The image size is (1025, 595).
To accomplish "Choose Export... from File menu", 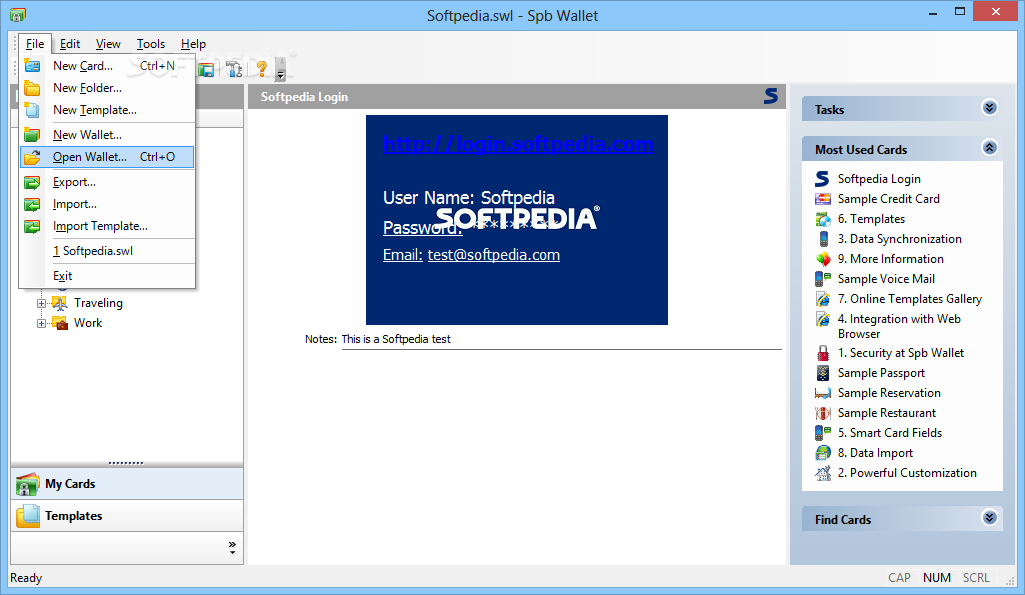I will [107, 182].
